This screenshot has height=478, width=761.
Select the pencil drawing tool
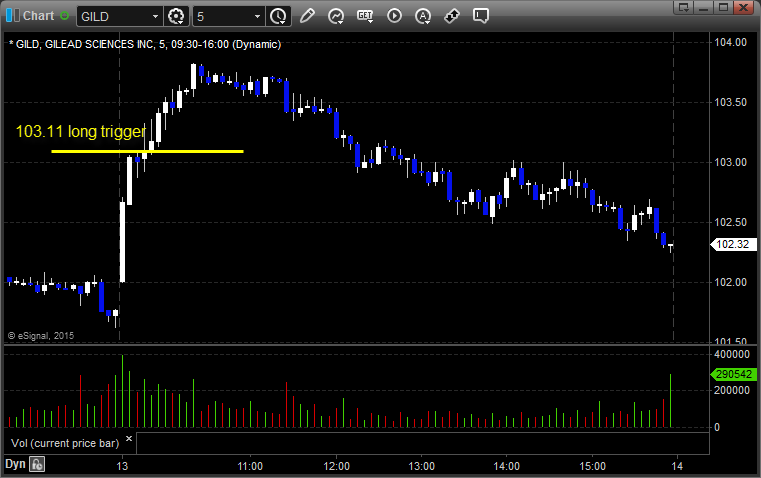307,16
